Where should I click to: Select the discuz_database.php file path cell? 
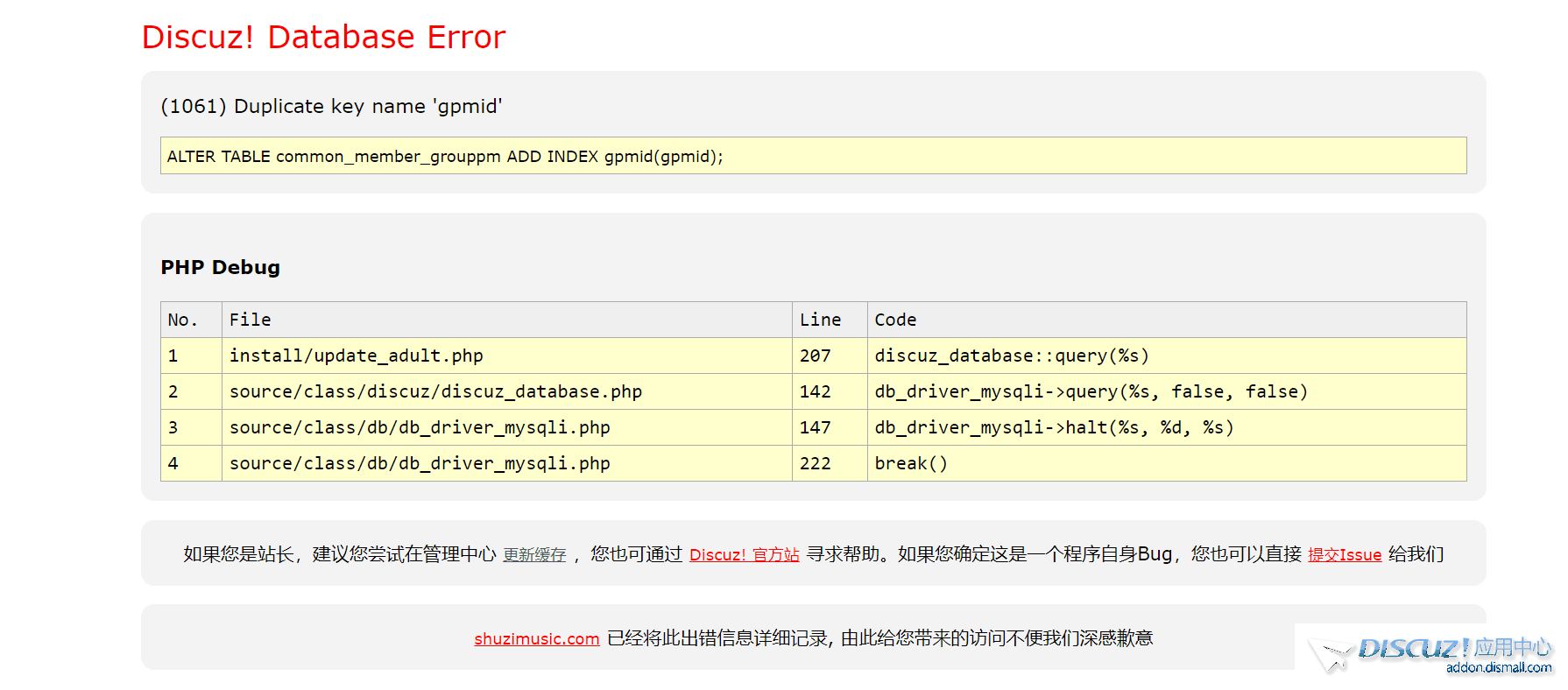(x=435, y=392)
